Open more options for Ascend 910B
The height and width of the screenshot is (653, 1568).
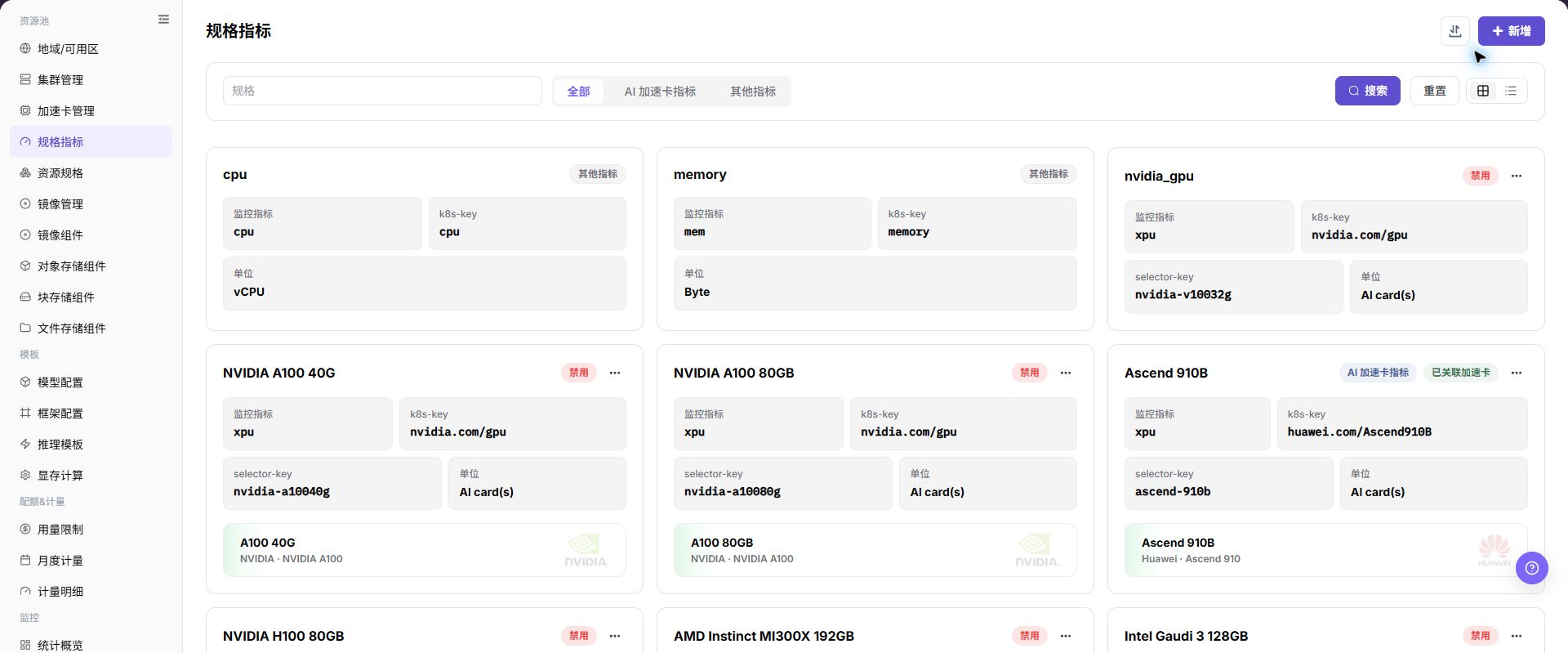1517,373
